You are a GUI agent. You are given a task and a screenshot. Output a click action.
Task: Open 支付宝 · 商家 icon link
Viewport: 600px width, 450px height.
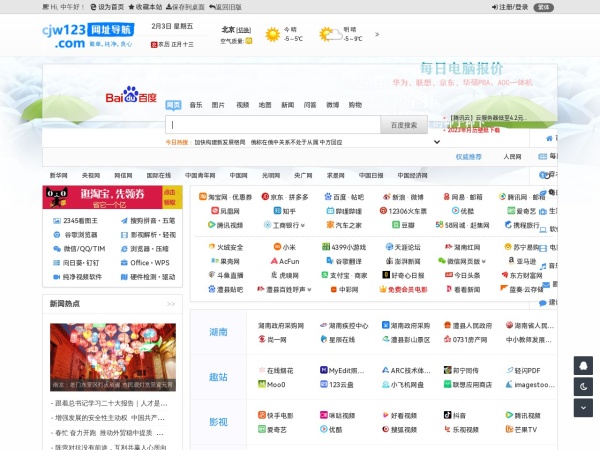(324, 275)
